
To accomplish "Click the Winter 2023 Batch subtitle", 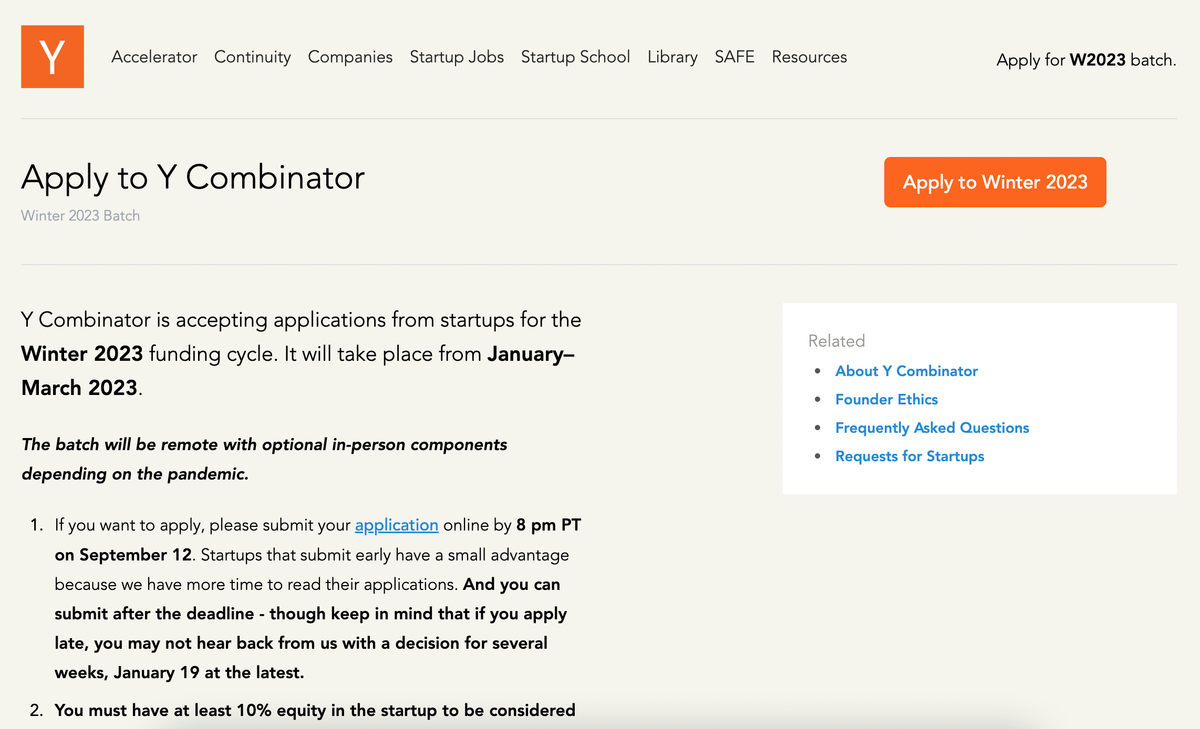I will tap(80, 215).
